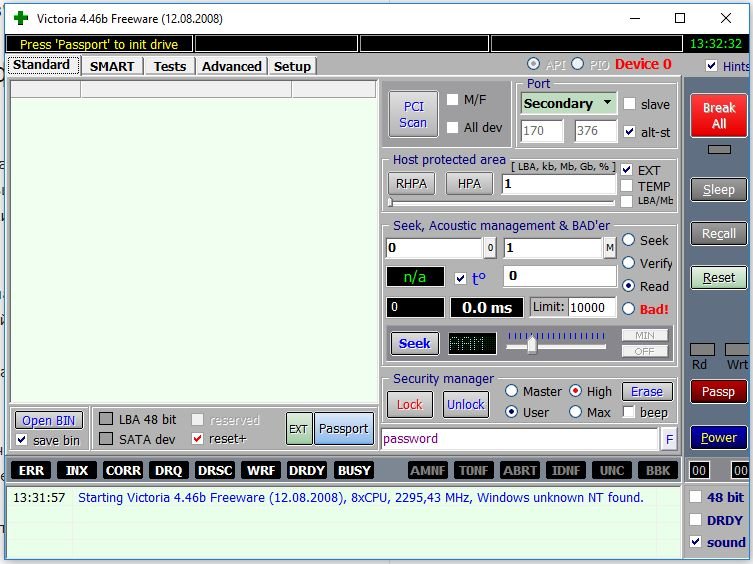The image size is (753, 564).
Task: Click the ERR status indicator
Action: pos(31,470)
